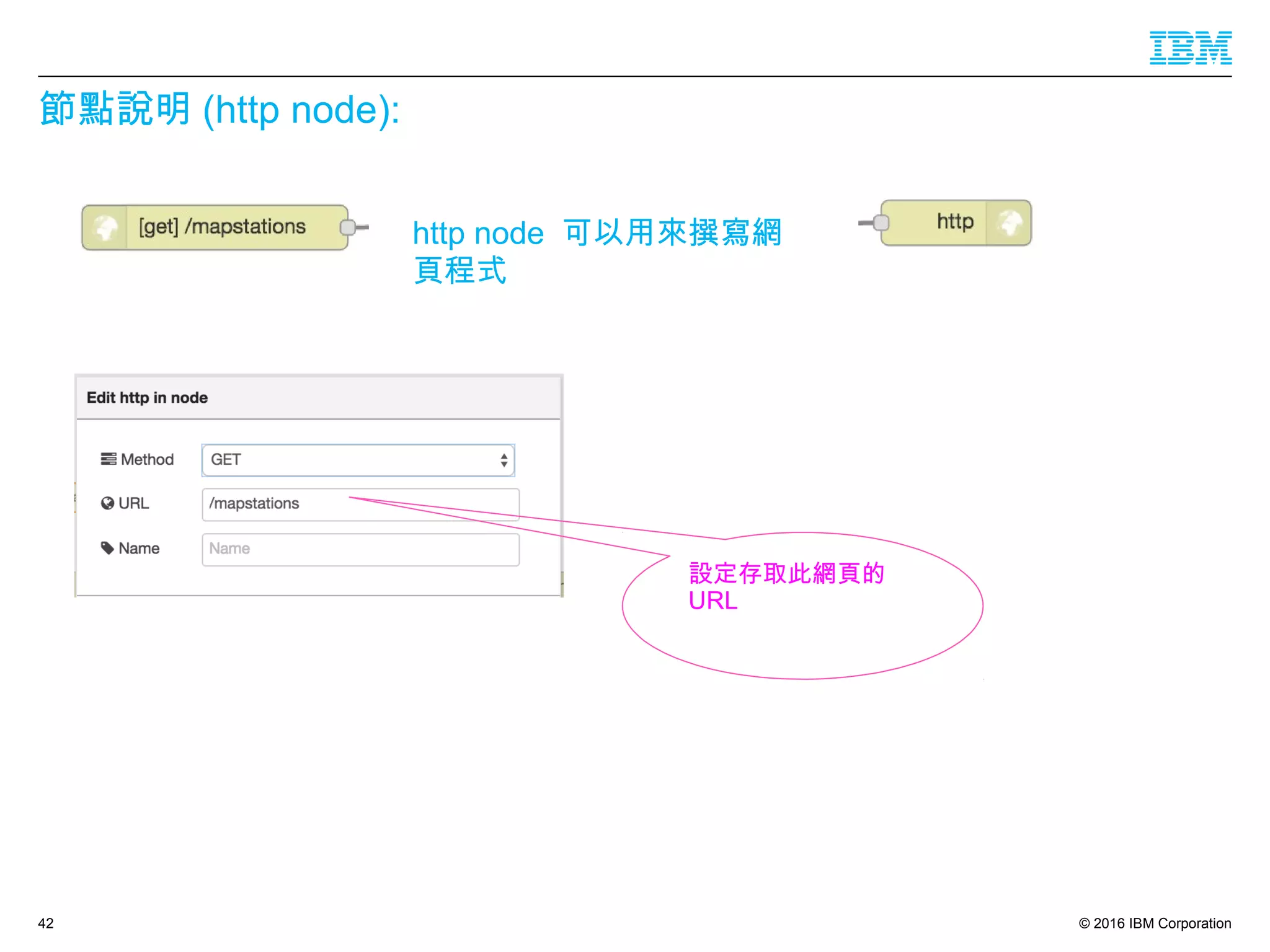Click the URL label text

click(x=134, y=503)
